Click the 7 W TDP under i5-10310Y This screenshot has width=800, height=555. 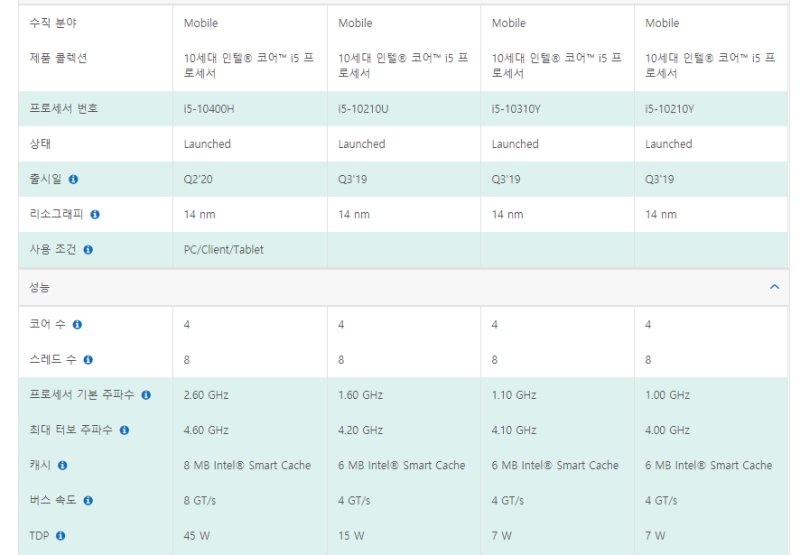click(x=502, y=536)
